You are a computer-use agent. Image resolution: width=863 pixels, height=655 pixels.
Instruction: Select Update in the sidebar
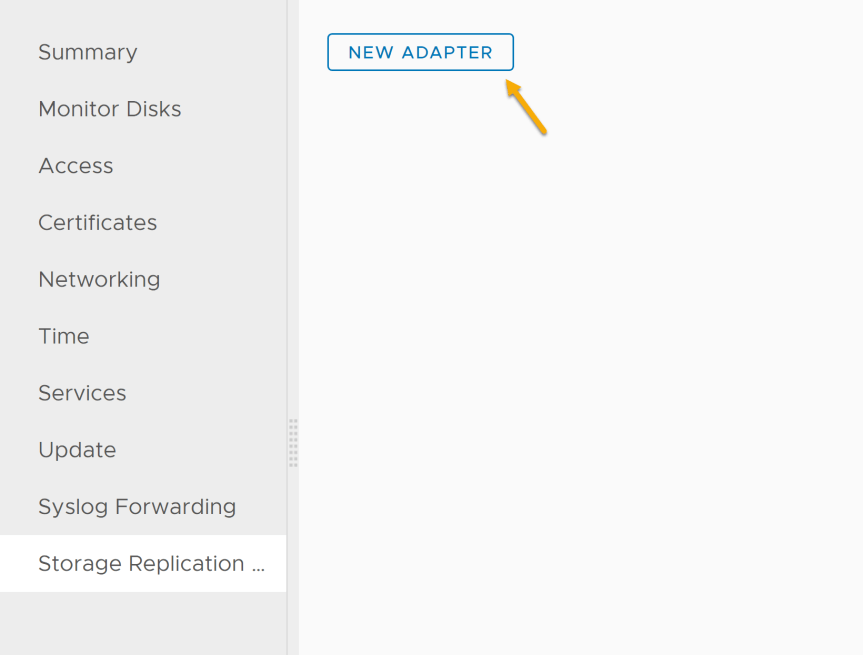(77, 450)
